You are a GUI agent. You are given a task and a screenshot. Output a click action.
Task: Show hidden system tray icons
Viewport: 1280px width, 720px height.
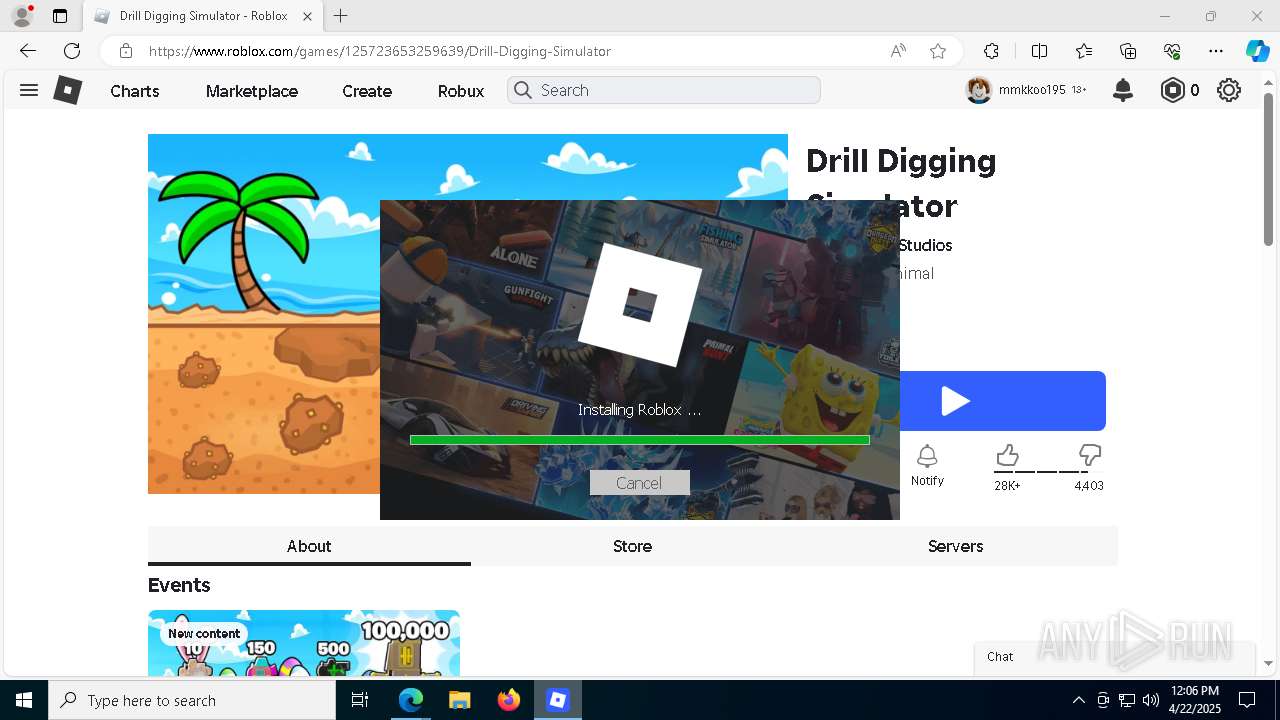[1078, 700]
